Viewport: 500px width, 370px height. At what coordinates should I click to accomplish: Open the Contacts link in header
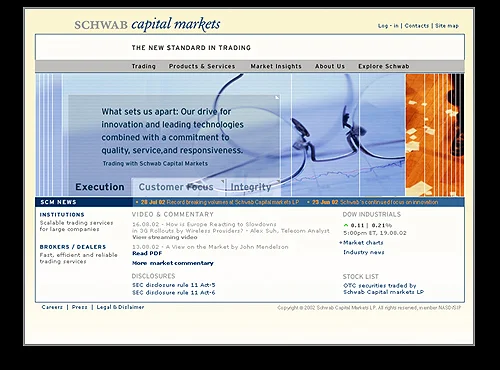click(x=417, y=26)
